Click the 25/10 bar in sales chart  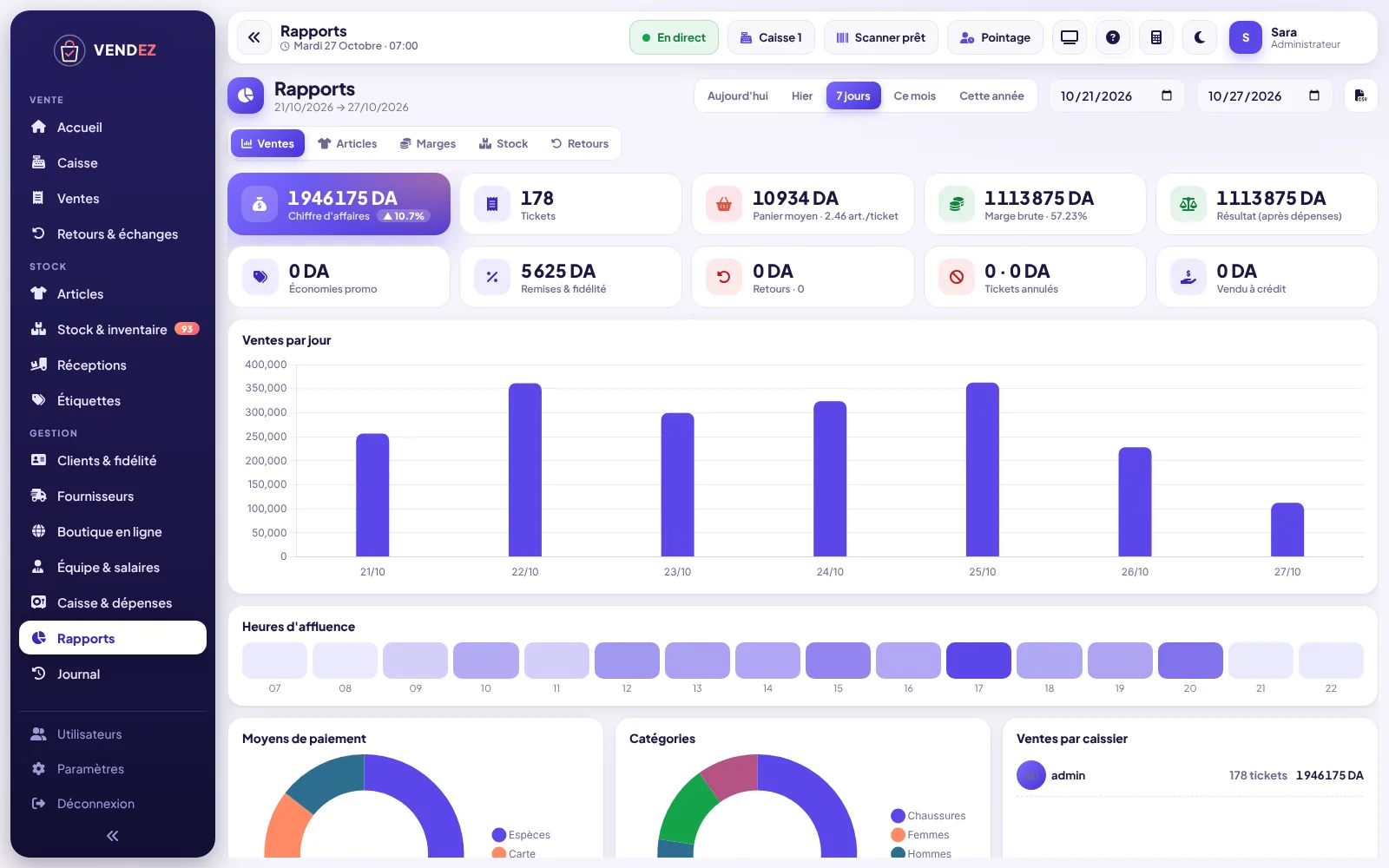tap(983, 470)
